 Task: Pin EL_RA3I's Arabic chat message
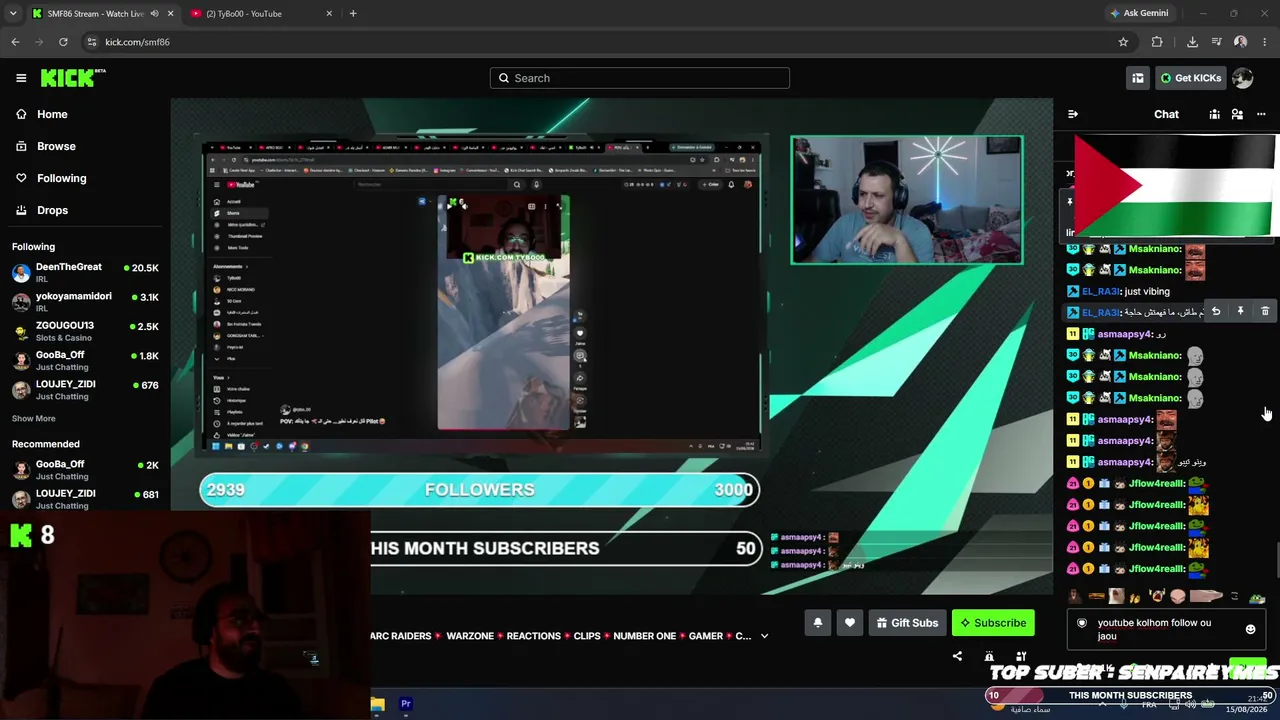(1240, 312)
